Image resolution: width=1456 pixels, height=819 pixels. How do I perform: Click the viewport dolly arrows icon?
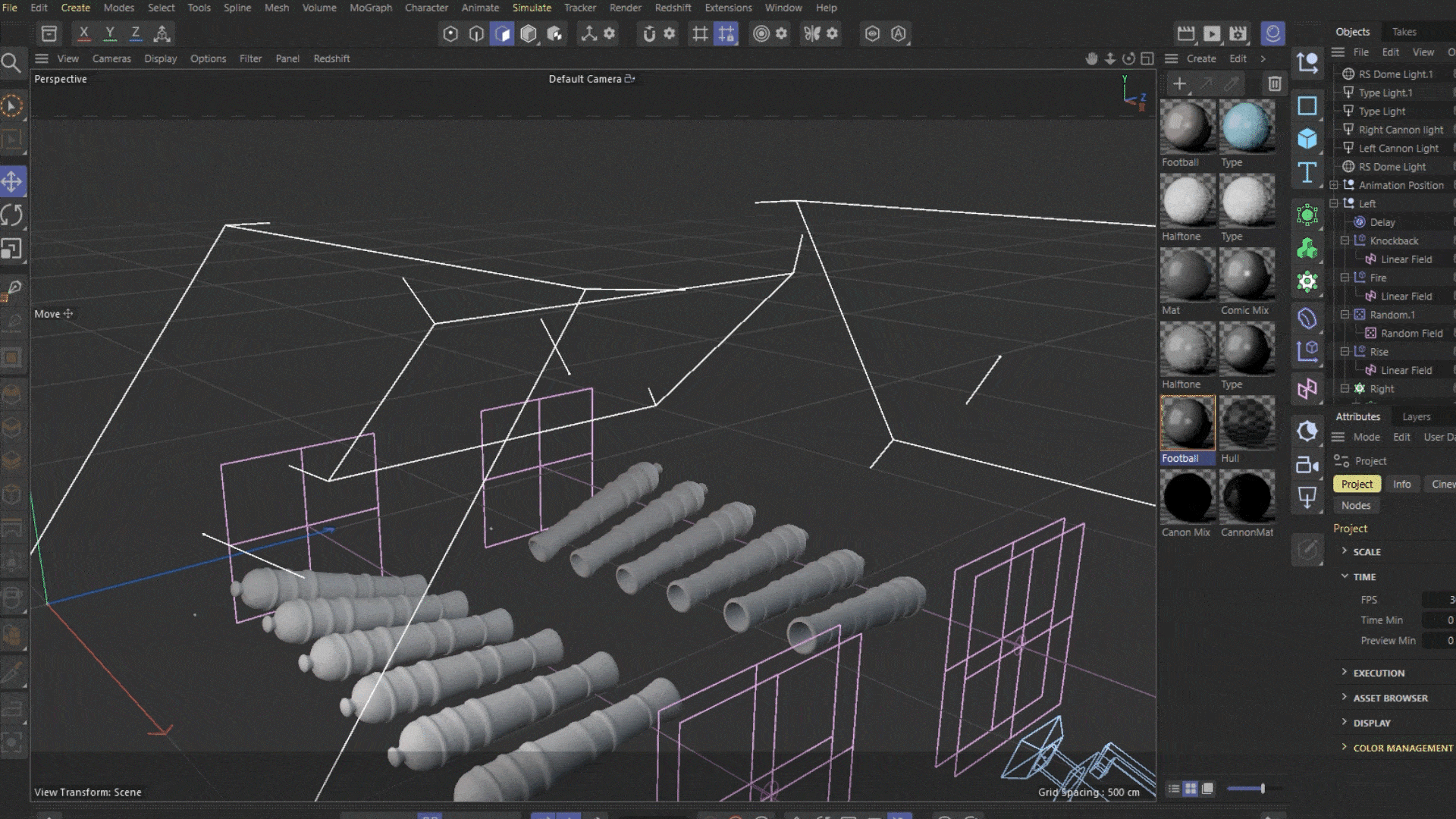1110,58
